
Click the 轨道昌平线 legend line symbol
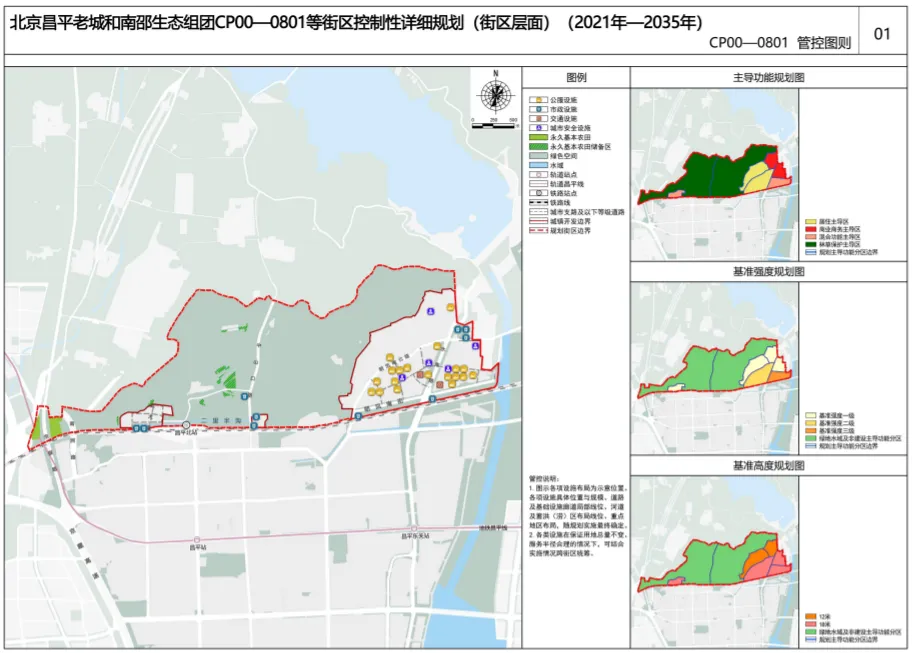[x=538, y=184]
